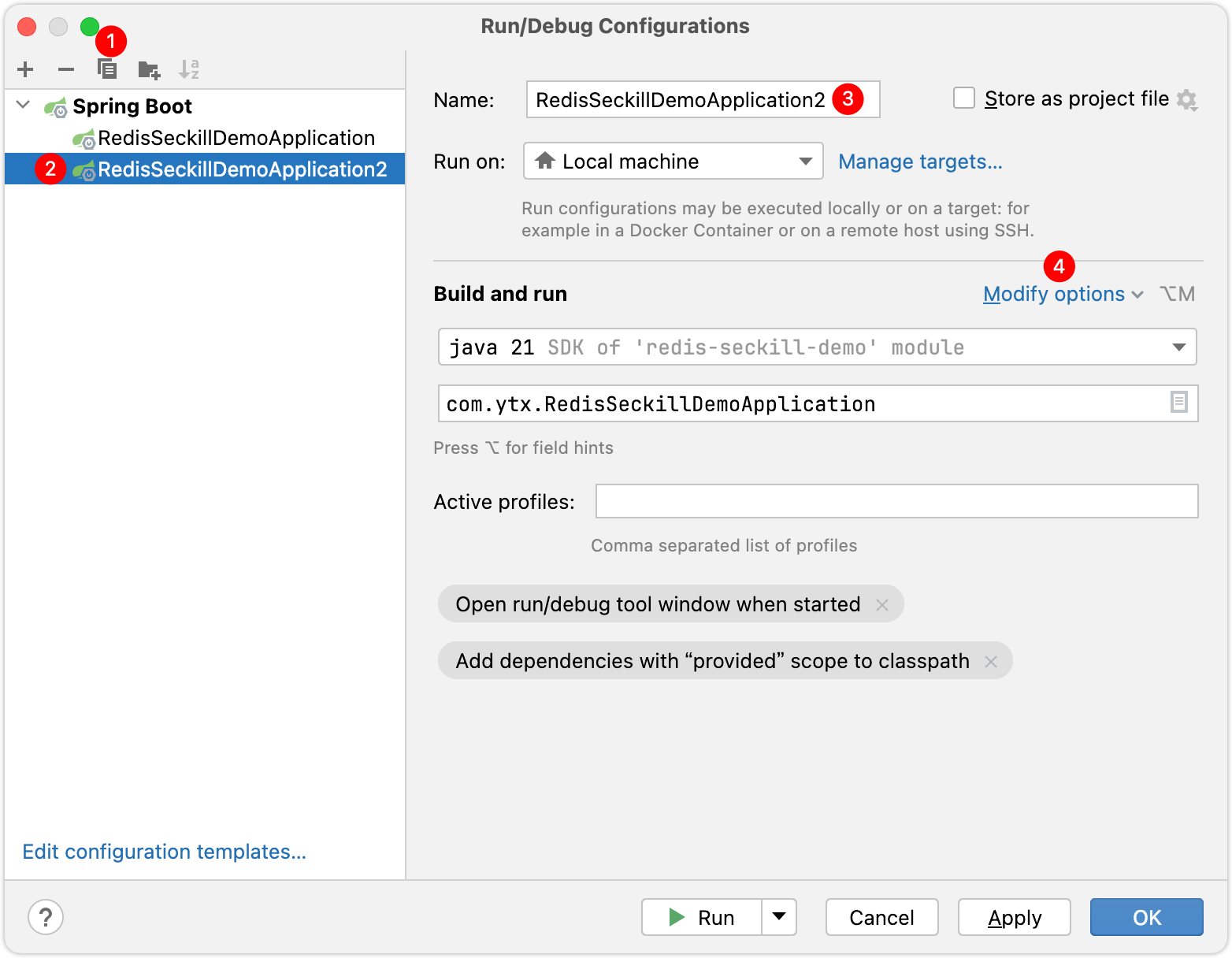Remove the Open run/debug tool window option
The image size is (1232, 958).
pos(883,604)
